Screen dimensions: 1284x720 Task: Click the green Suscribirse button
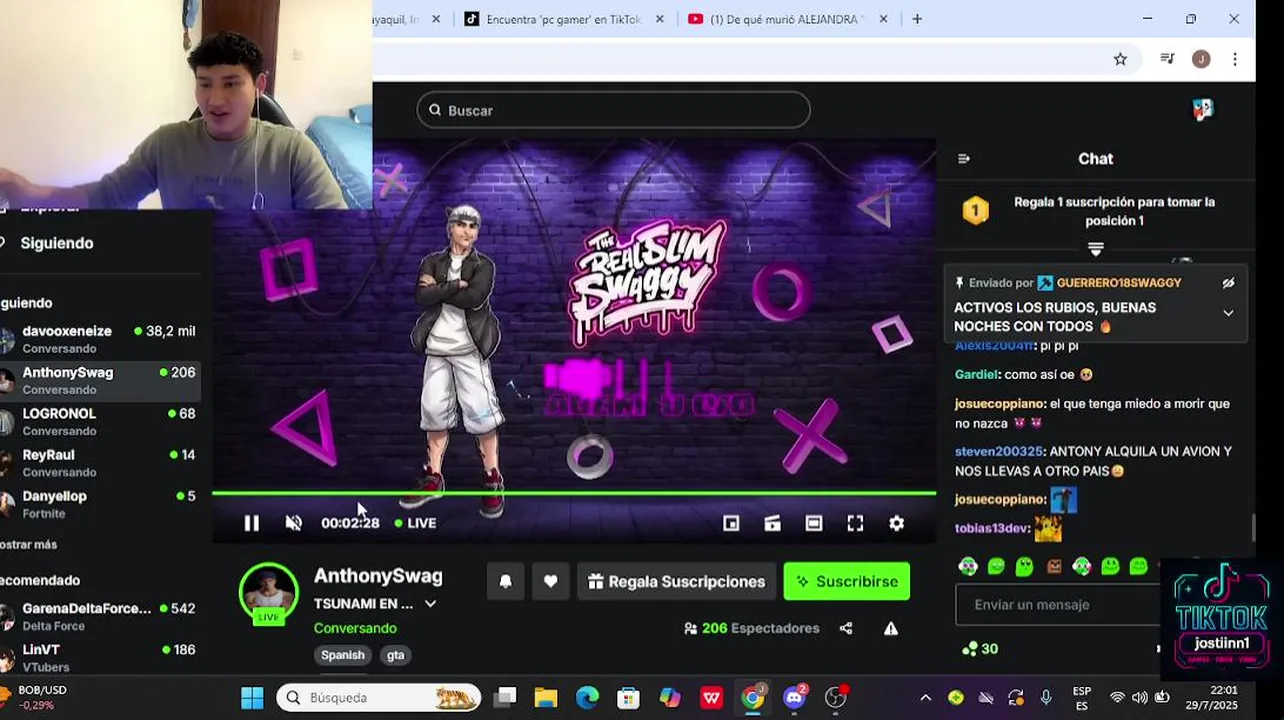point(846,581)
